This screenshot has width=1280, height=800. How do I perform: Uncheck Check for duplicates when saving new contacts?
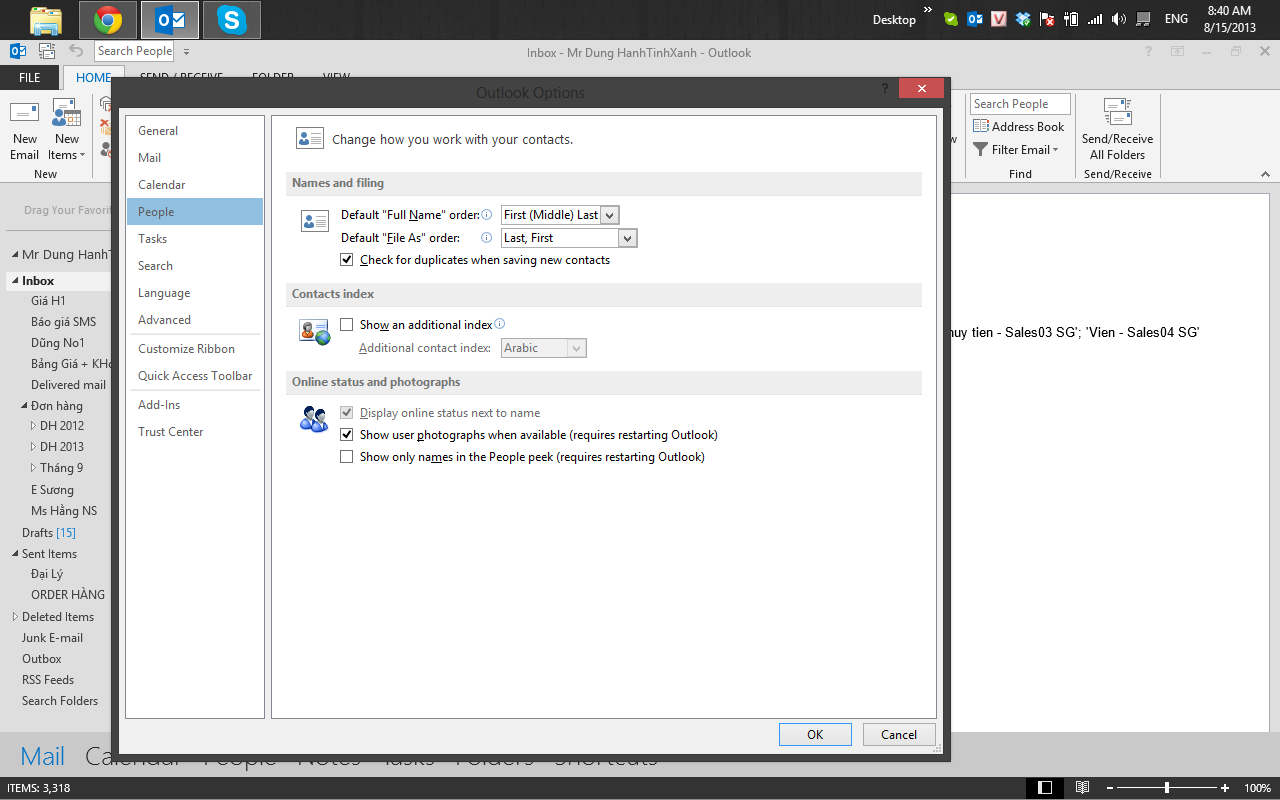click(347, 259)
